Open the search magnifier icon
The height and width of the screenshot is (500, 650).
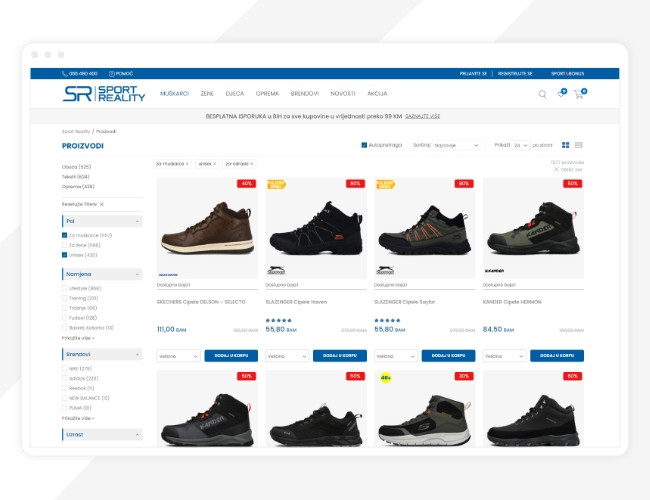pyautogui.click(x=542, y=94)
